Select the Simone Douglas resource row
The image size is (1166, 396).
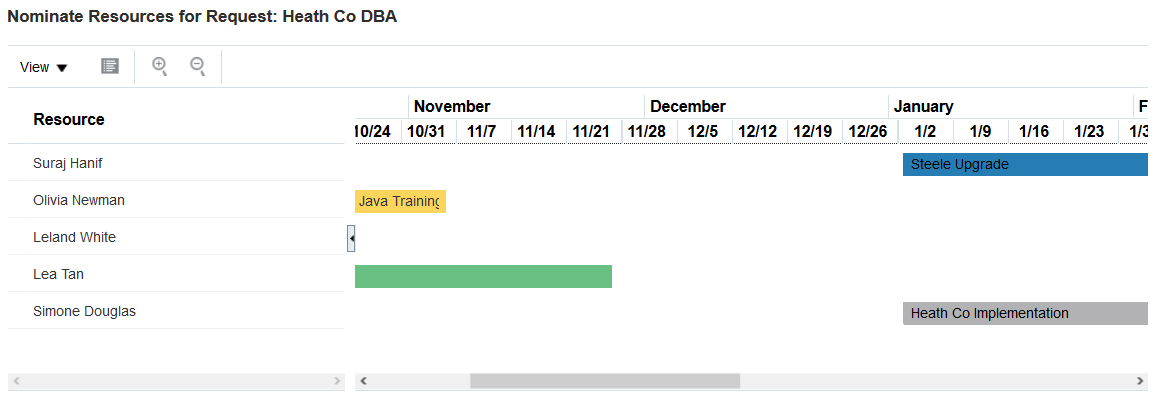pos(176,311)
